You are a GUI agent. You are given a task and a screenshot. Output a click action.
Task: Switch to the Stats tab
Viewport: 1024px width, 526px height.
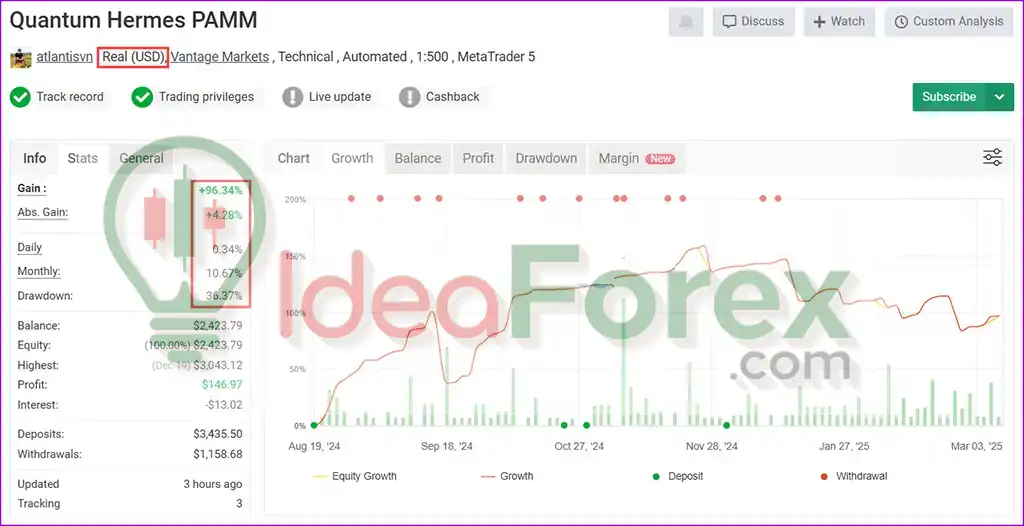[83, 158]
